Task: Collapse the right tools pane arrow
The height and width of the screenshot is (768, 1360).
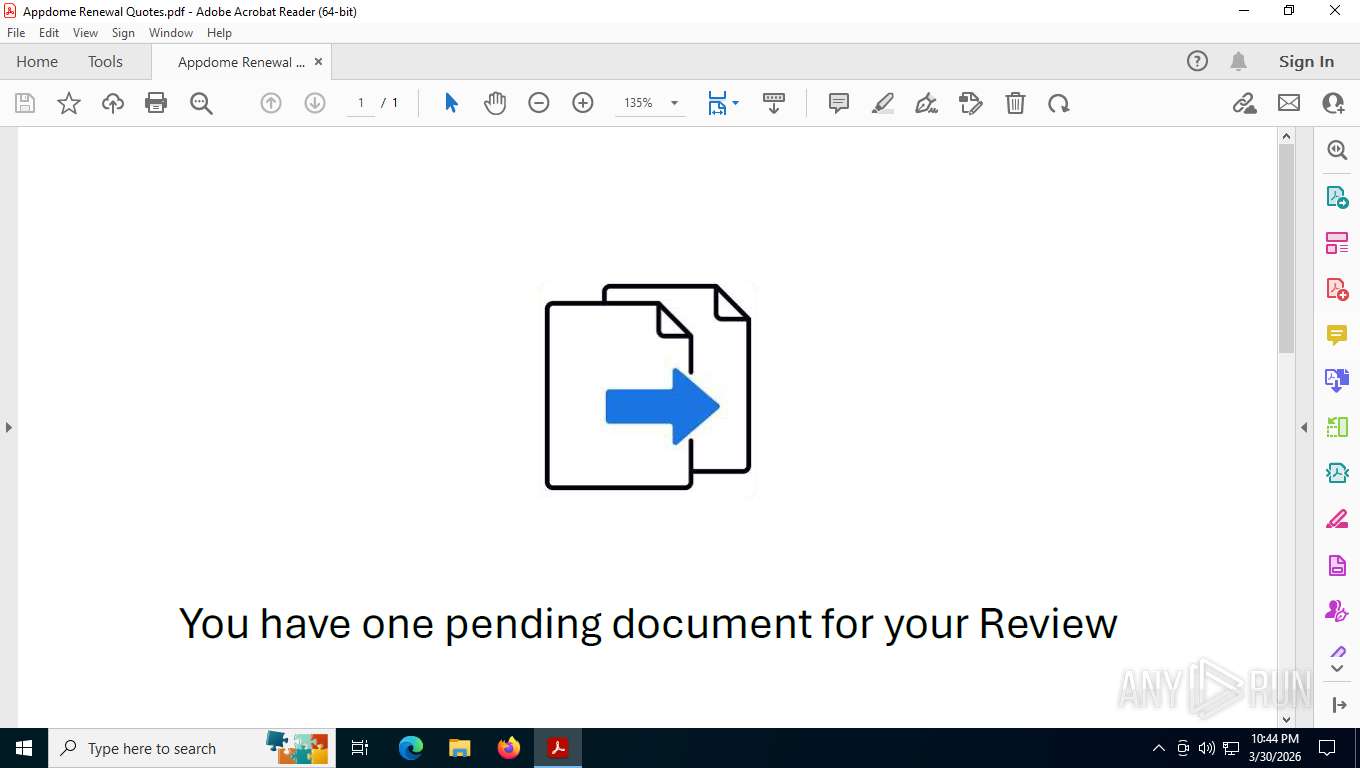Action: point(1304,427)
